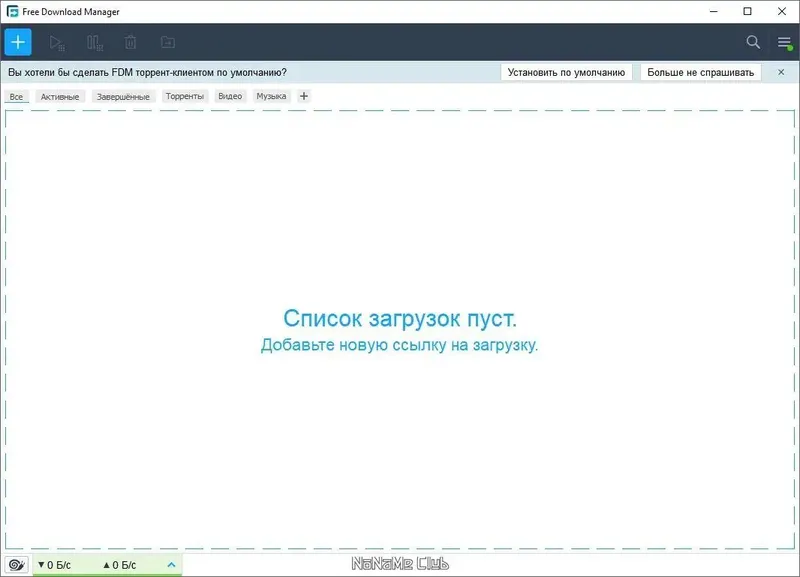Open the containing folder icon
The height and width of the screenshot is (577, 800).
[167, 42]
